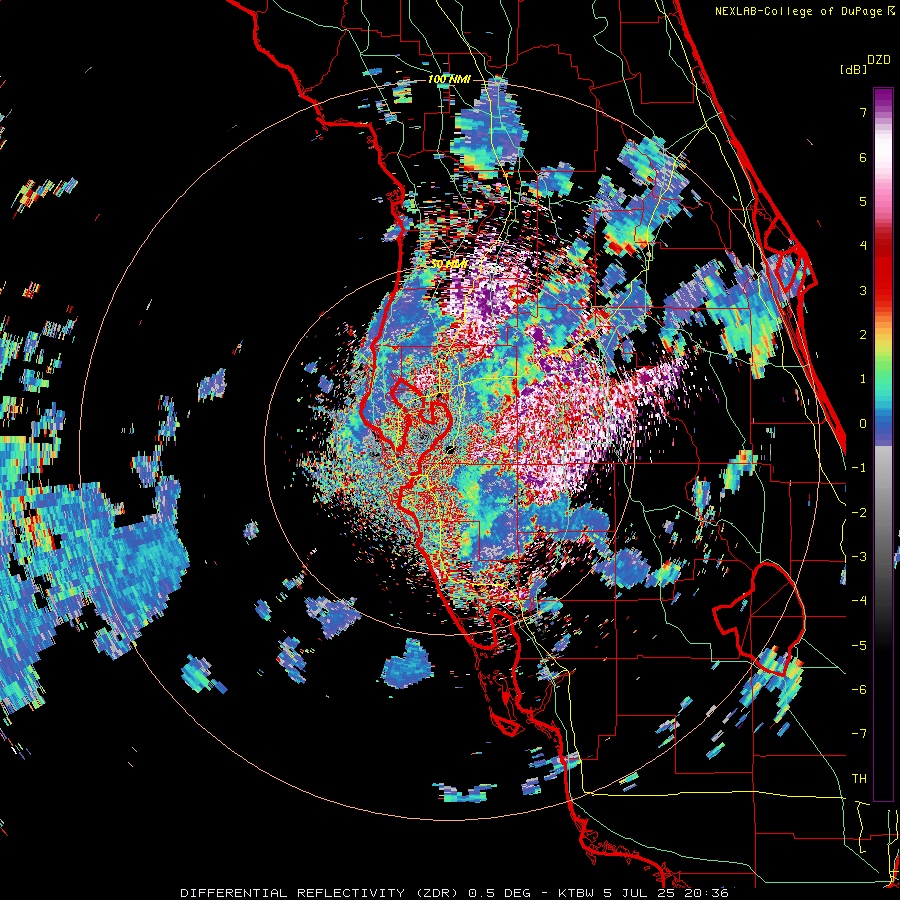Click the 0 dB scale tick label

coord(863,424)
